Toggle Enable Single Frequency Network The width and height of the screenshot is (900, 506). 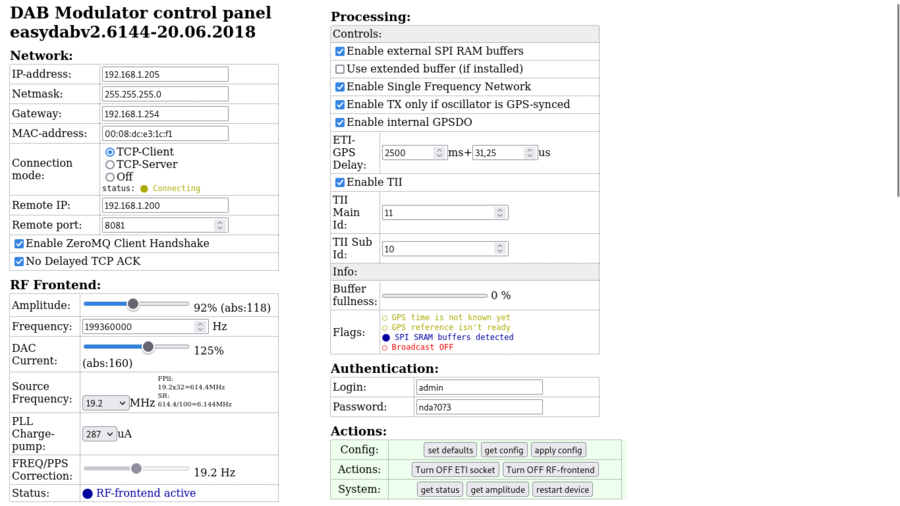(340, 87)
